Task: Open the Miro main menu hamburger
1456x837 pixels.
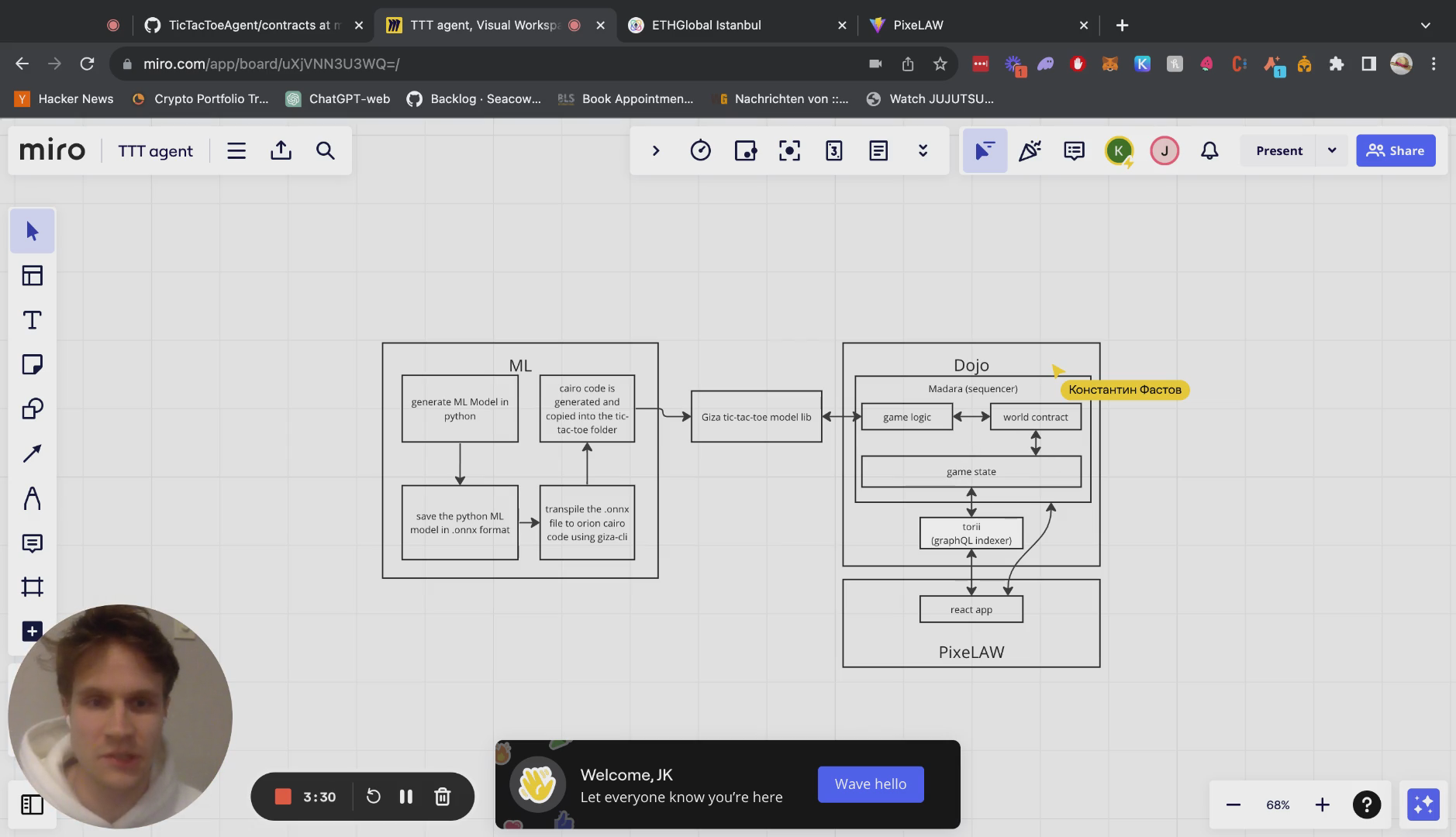Action: point(236,150)
